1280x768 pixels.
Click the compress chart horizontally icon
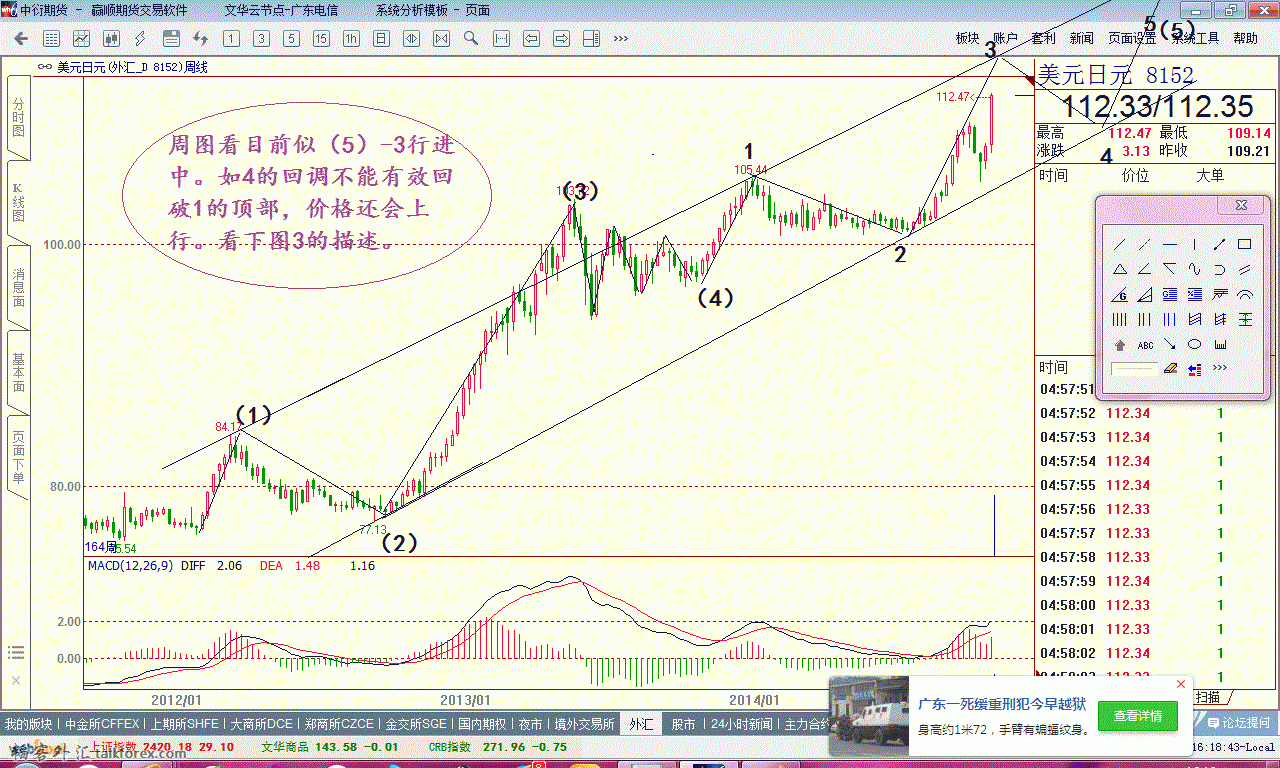441,39
